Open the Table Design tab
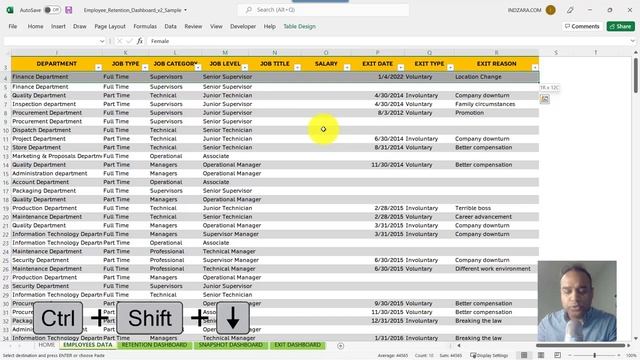Screen dimensions: 640x360 [x=300, y=26]
